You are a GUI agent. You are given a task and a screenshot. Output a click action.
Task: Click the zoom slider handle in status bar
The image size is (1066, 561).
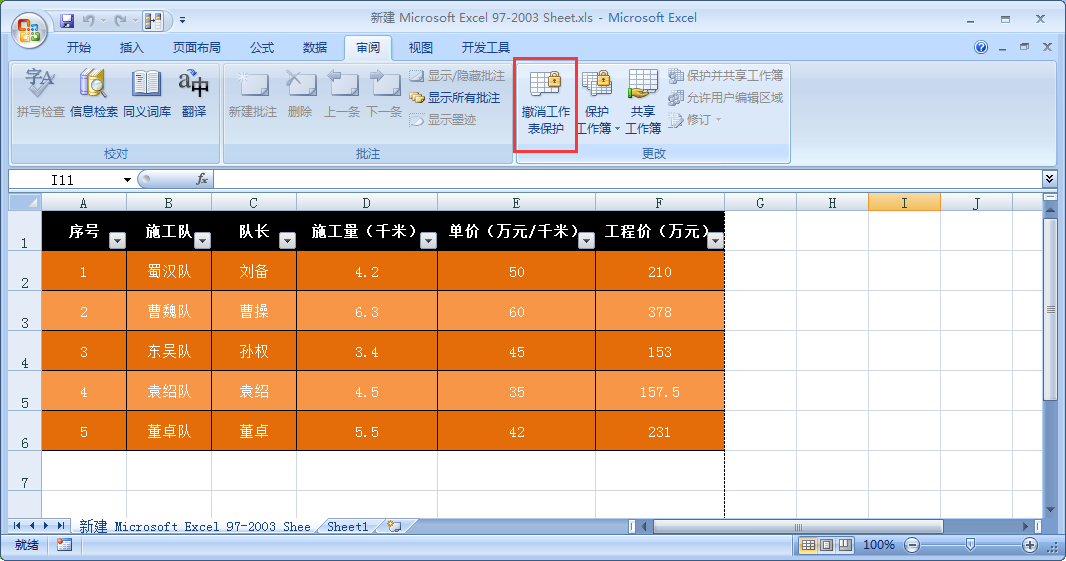click(x=969, y=545)
